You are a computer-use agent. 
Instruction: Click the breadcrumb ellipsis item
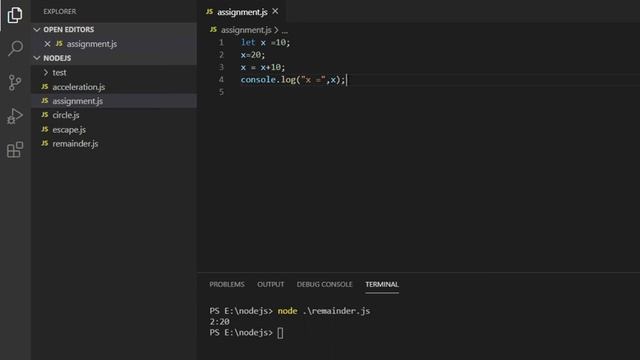(x=284, y=30)
